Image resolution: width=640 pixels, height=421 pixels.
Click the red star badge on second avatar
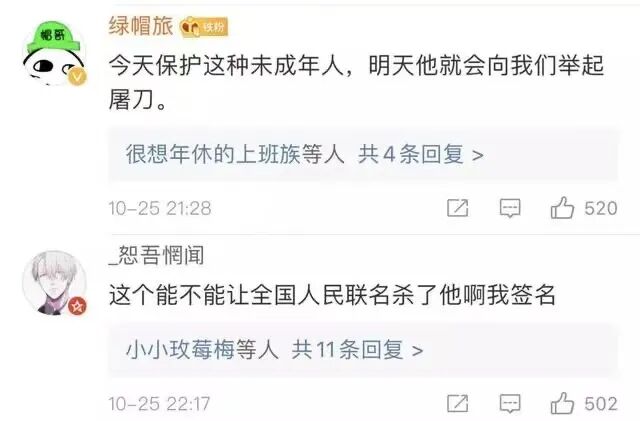[x=77, y=305]
